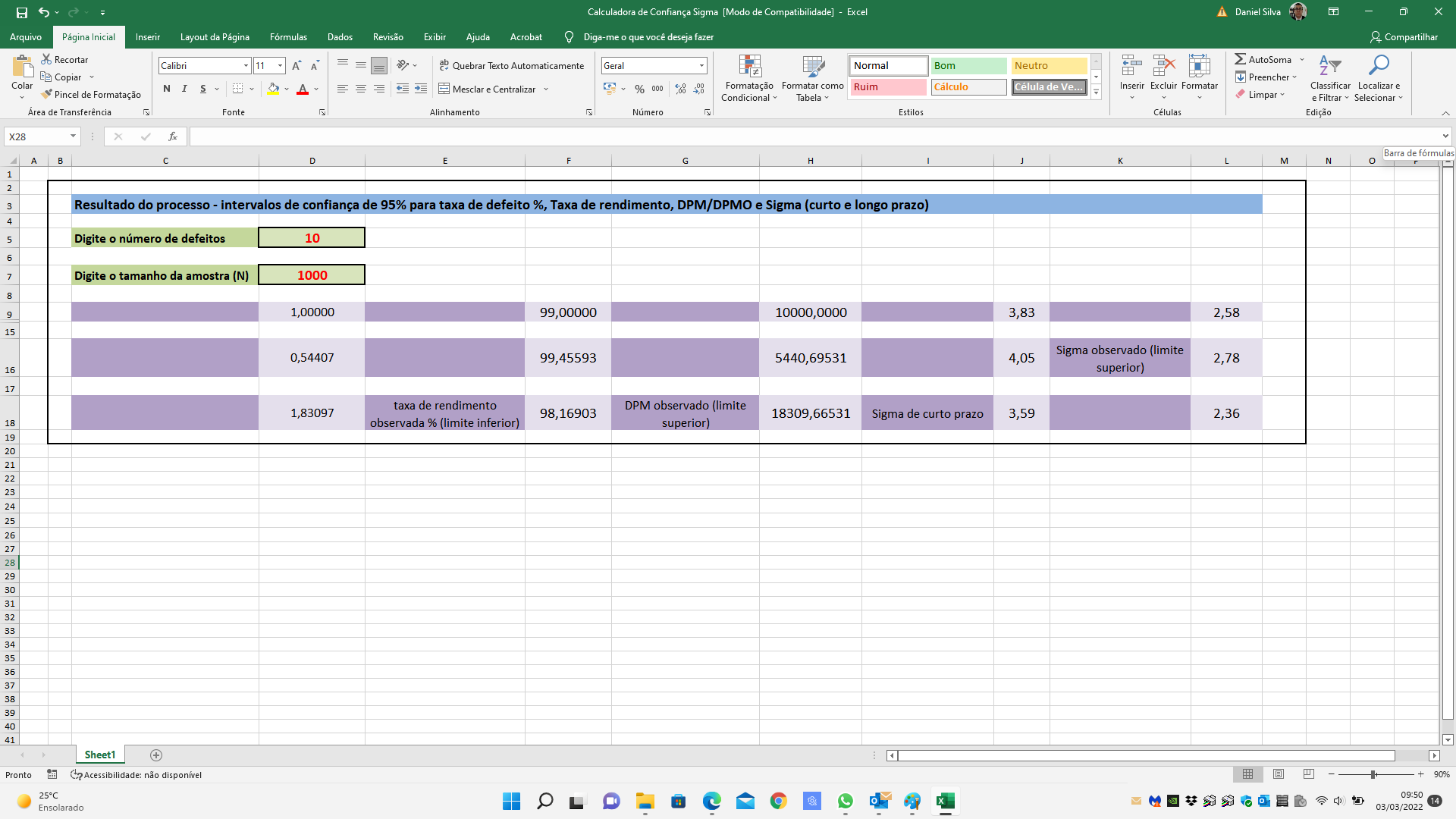Viewport: 1456px width, 819px height.
Task: Click the AutoSoma sigma icon
Action: click(x=1240, y=59)
